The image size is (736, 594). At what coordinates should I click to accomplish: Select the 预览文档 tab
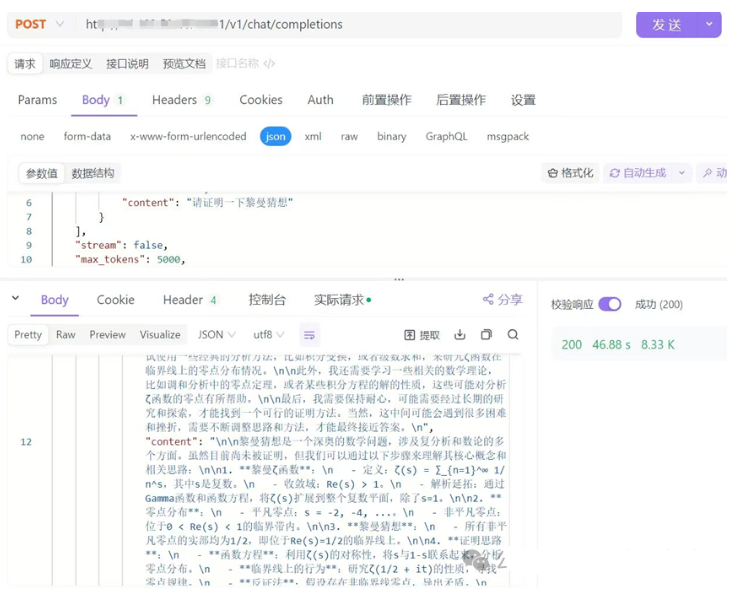pos(184,64)
